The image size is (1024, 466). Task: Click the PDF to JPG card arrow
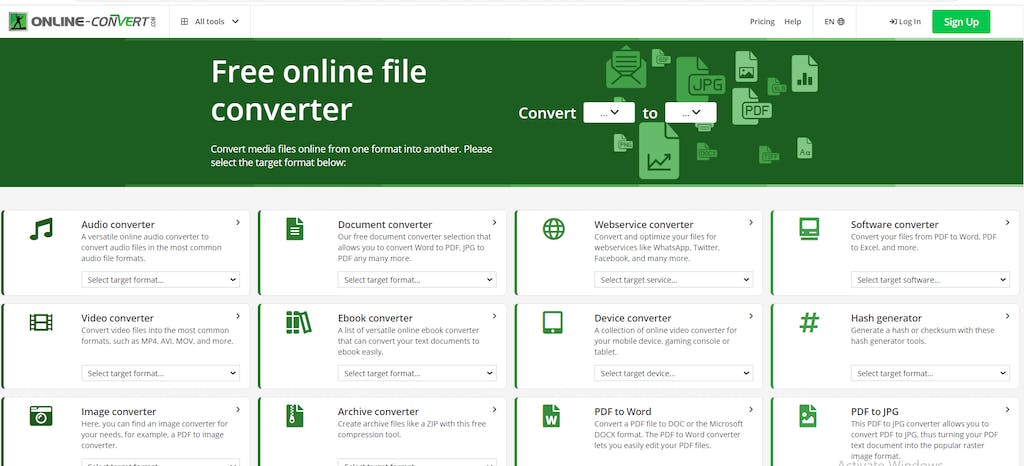(1007, 409)
